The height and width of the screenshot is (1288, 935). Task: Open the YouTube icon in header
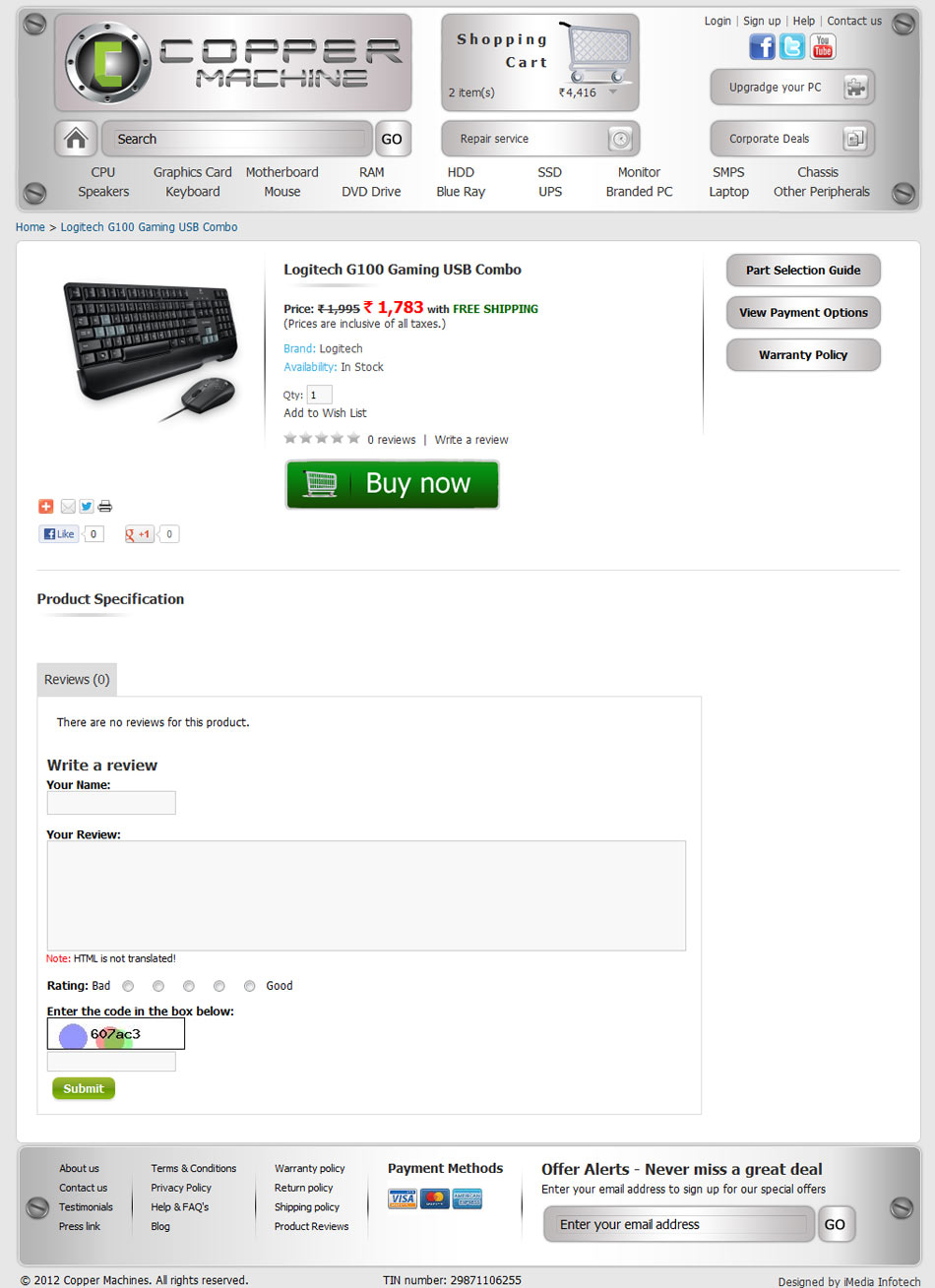point(823,46)
